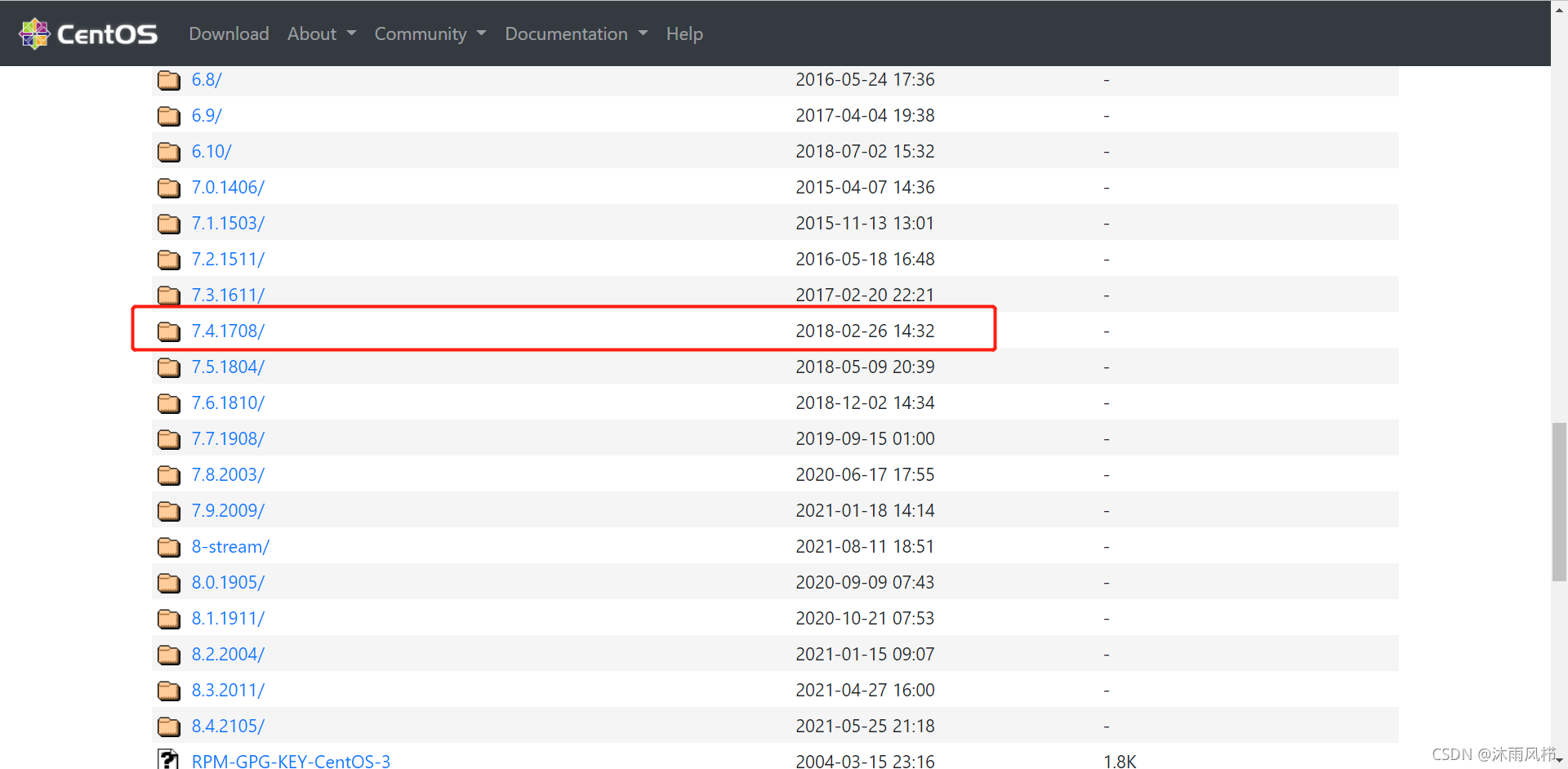Click the folder icon next to 6.8/

(x=169, y=80)
